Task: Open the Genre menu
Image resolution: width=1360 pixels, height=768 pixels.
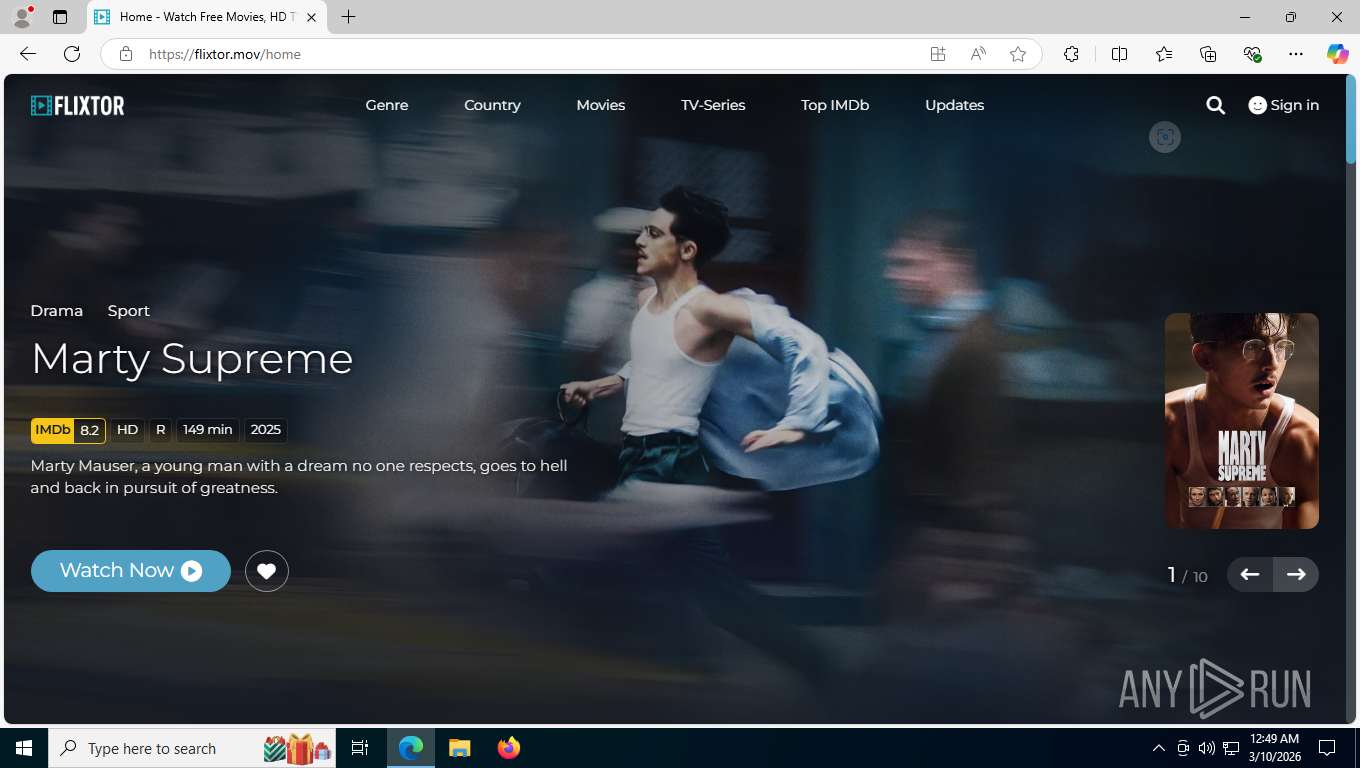Action: point(387,105)
